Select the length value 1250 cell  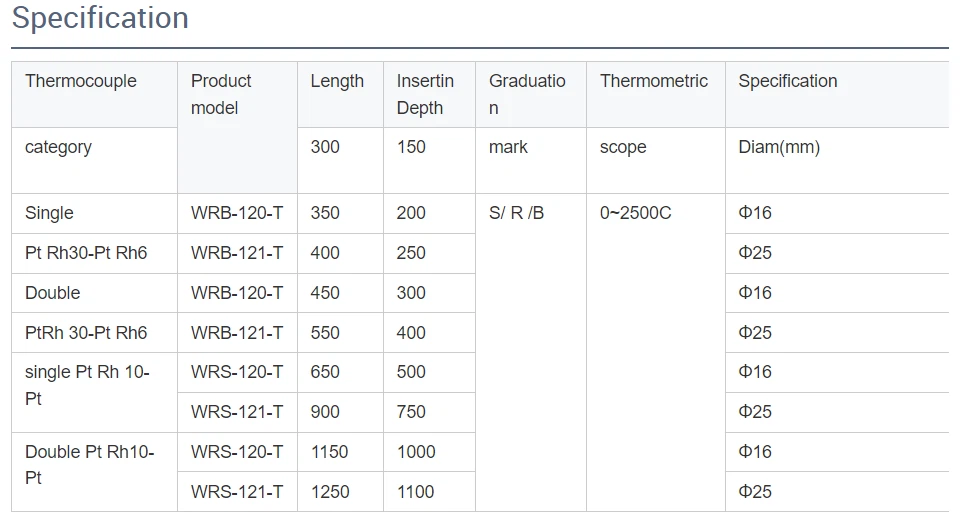pos(341,492)
